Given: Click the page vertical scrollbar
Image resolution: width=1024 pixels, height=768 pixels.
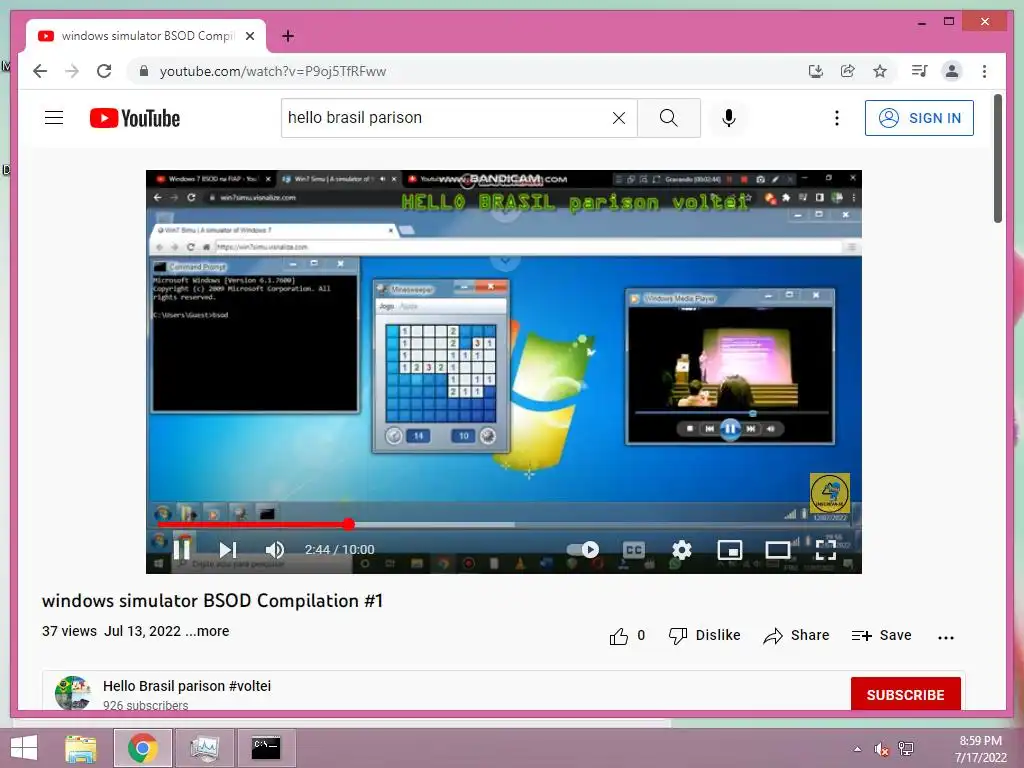Looking at the screenshot, I should 998,159.
